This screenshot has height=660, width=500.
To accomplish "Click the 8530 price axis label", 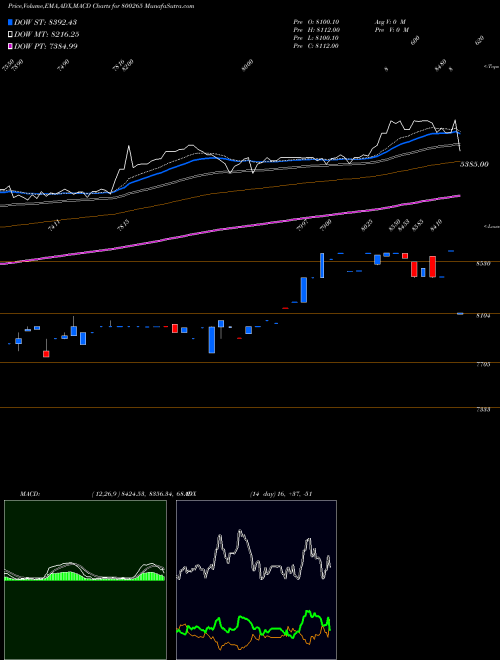I will pos(483,263).
